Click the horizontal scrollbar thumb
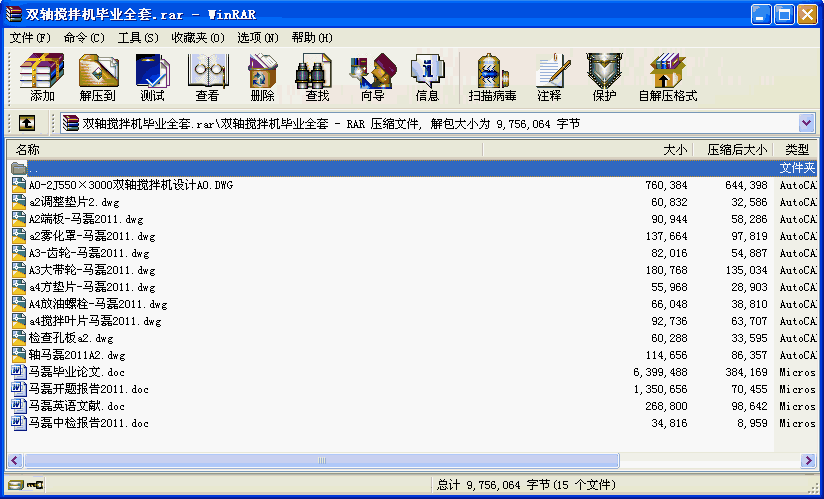This screenshot has height=499, width=824. [322, 461]
